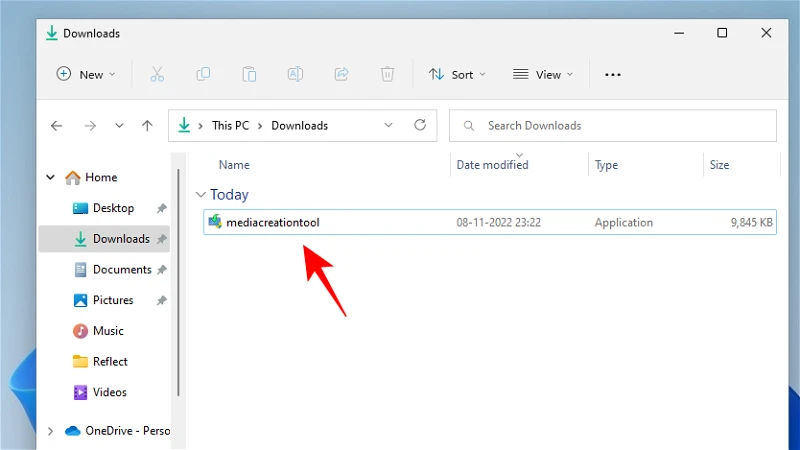The height and width of the screenshot is (450, 800).
Task: Click the Cut scissors icon in toolbar
Action: (157, 74)
